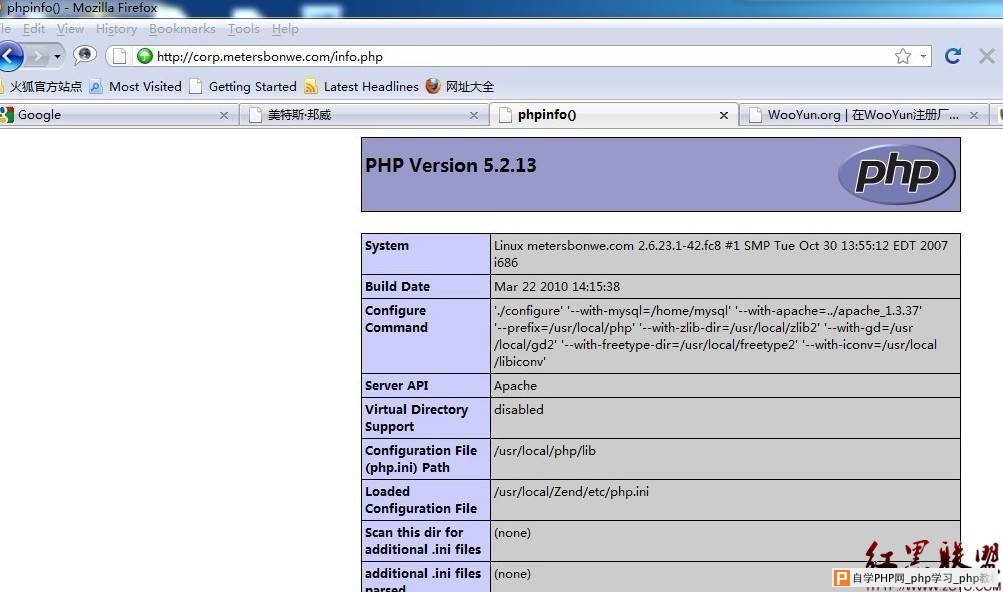Select the System row label
Image resolution: width=1003 pixels, height=592 pixels.
tap(386, 246)
